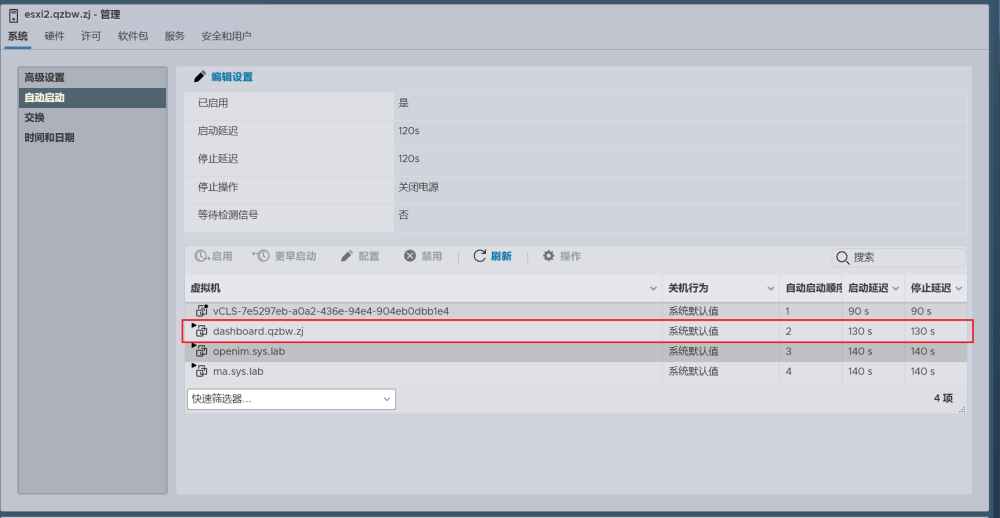Open 时间和日期 in the sidebar
The height and width of the screenshot is (518, 1000).
(x=50, y=137)
